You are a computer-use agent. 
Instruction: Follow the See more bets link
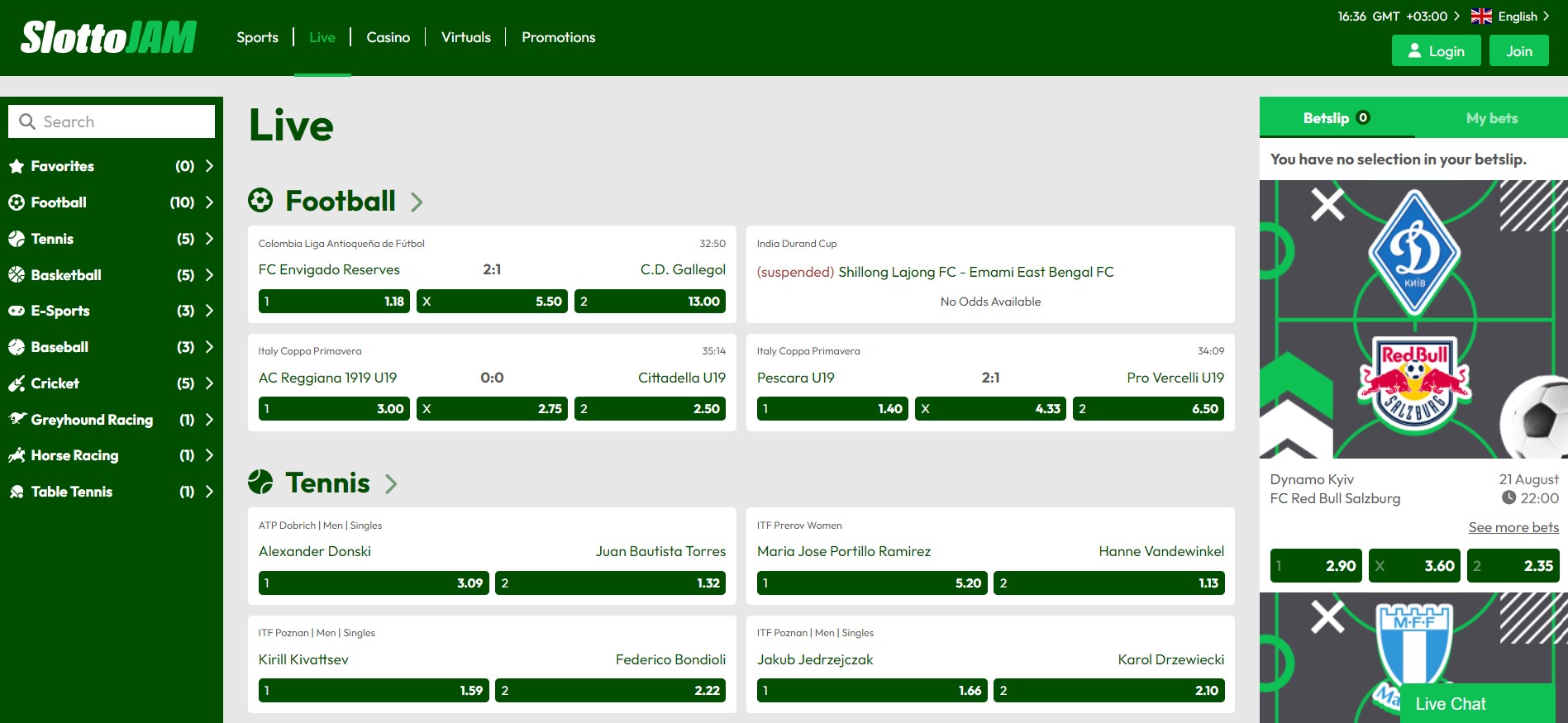(1513, 527)
